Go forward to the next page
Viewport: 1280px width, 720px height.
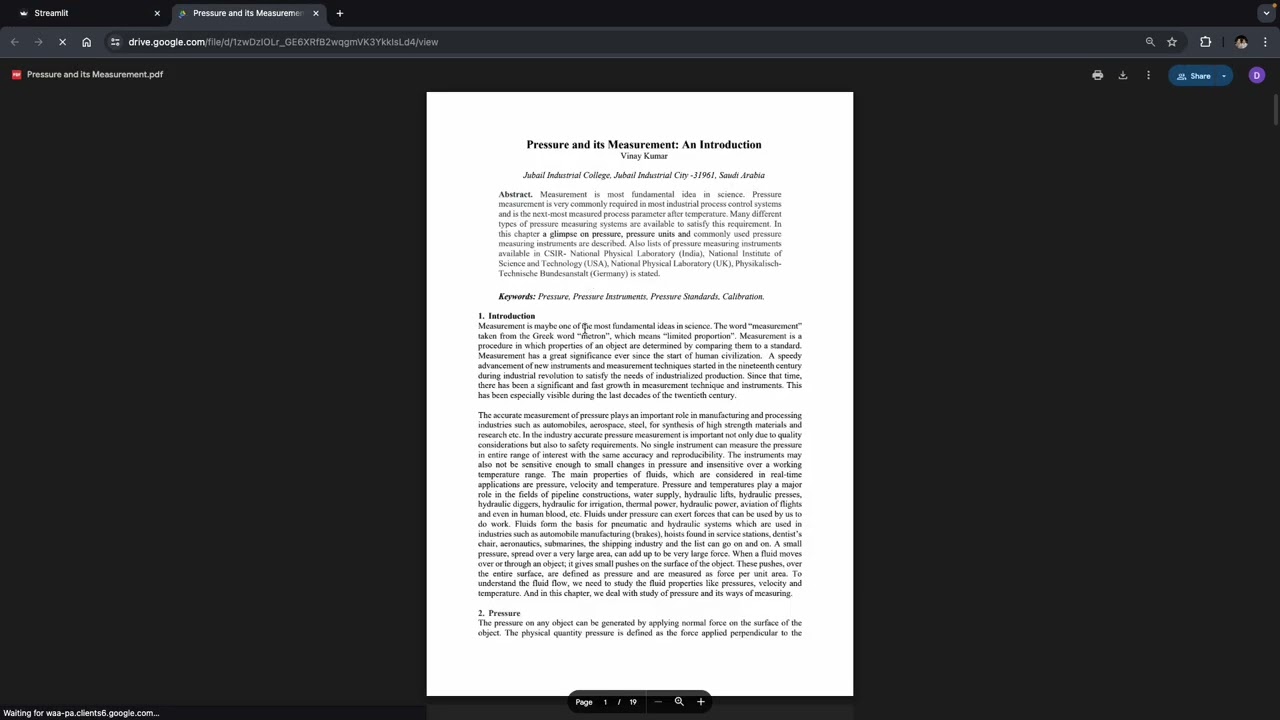click(38, 42)
